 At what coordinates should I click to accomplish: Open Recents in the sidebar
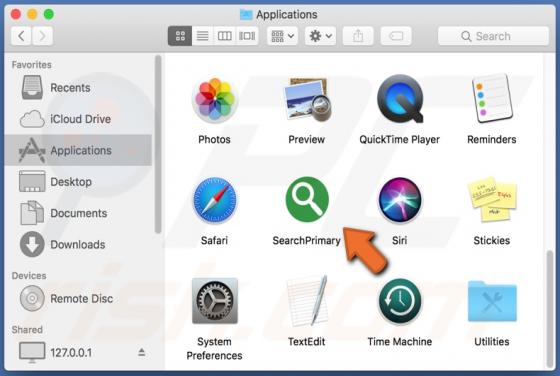pos(79,88)
